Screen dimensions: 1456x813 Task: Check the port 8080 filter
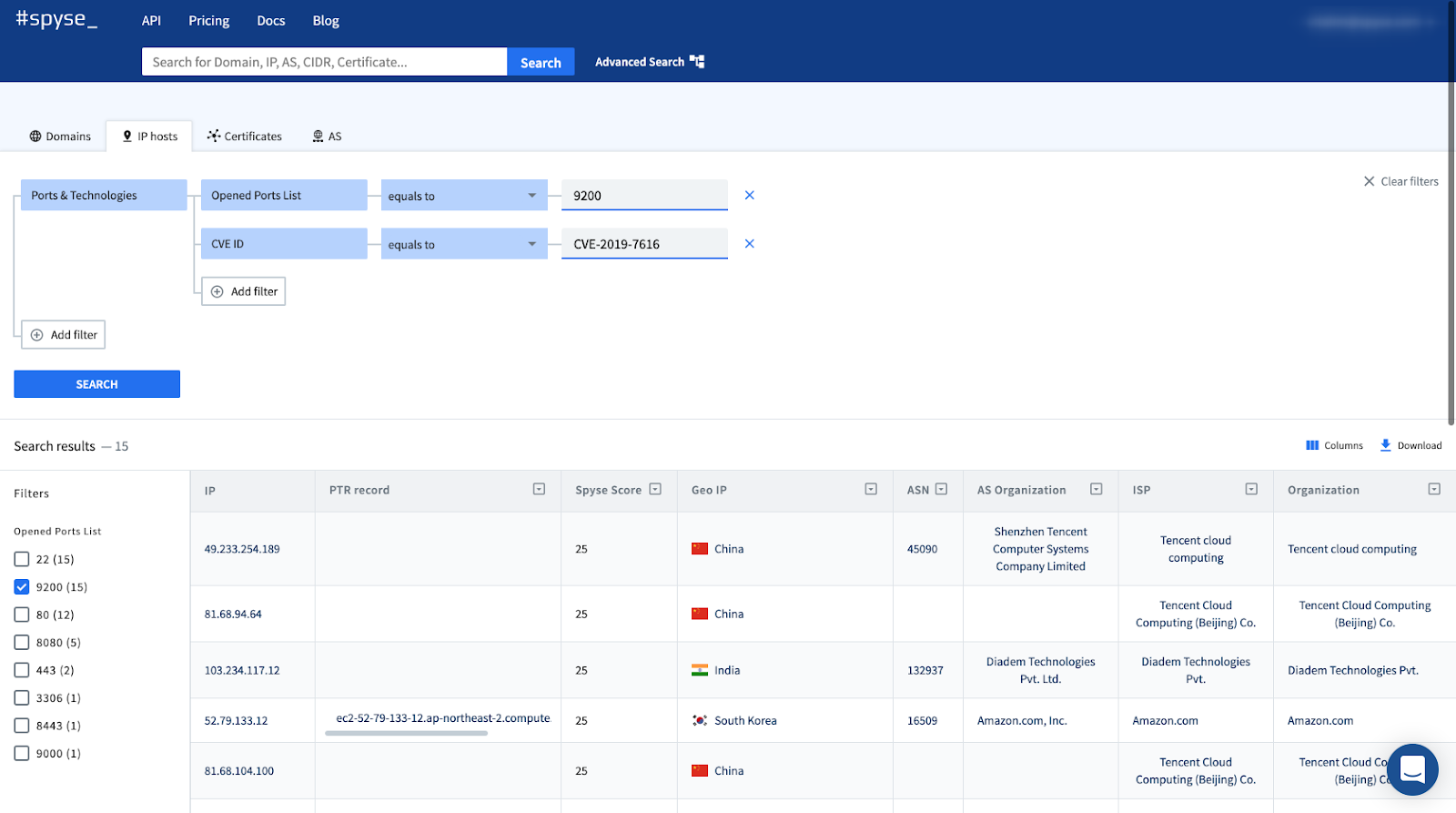[22, 643]
